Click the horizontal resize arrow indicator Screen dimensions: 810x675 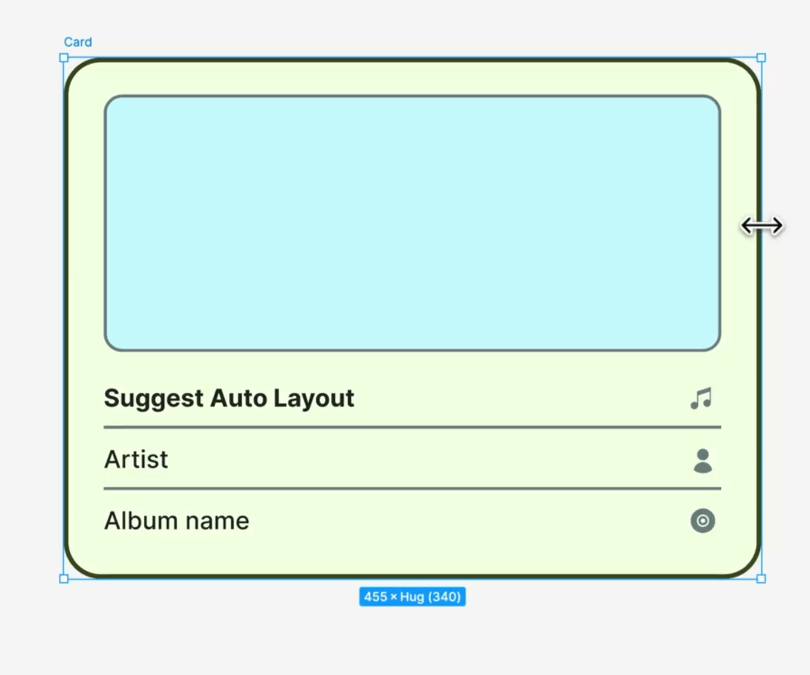762,226
